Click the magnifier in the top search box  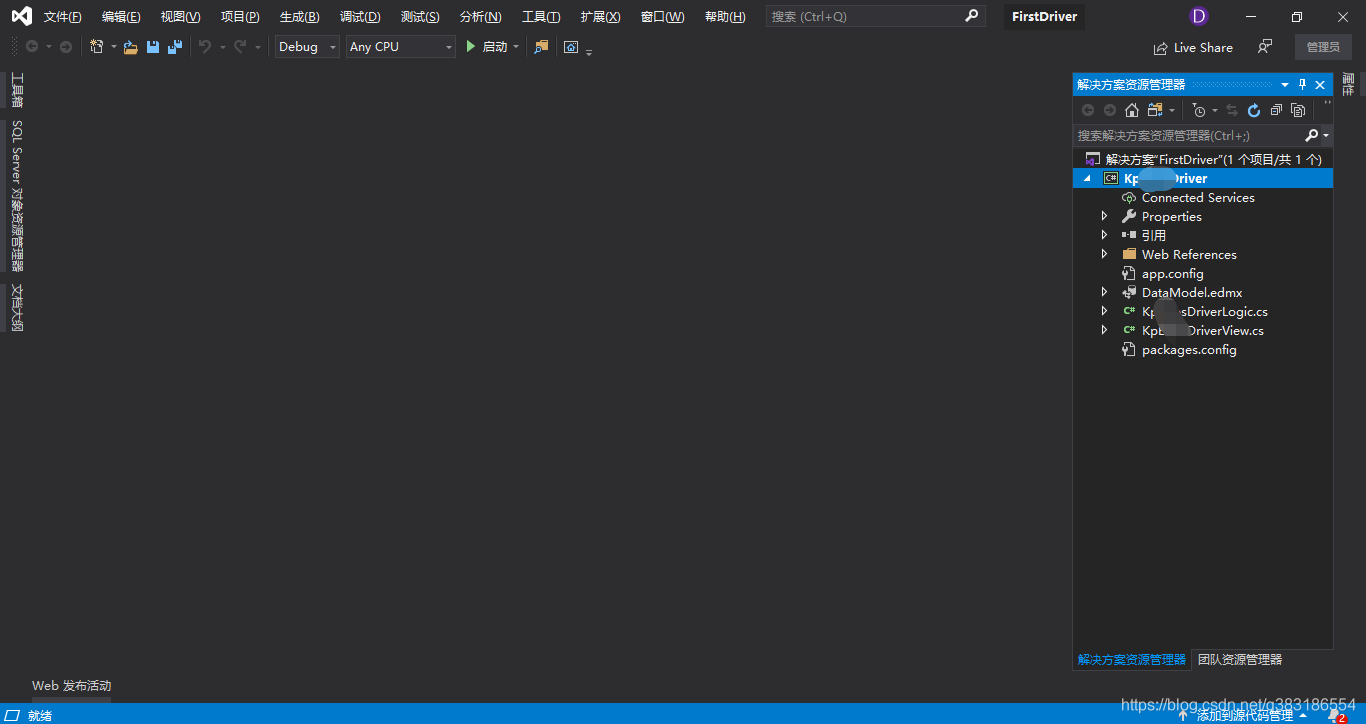(x=971, y=16)
